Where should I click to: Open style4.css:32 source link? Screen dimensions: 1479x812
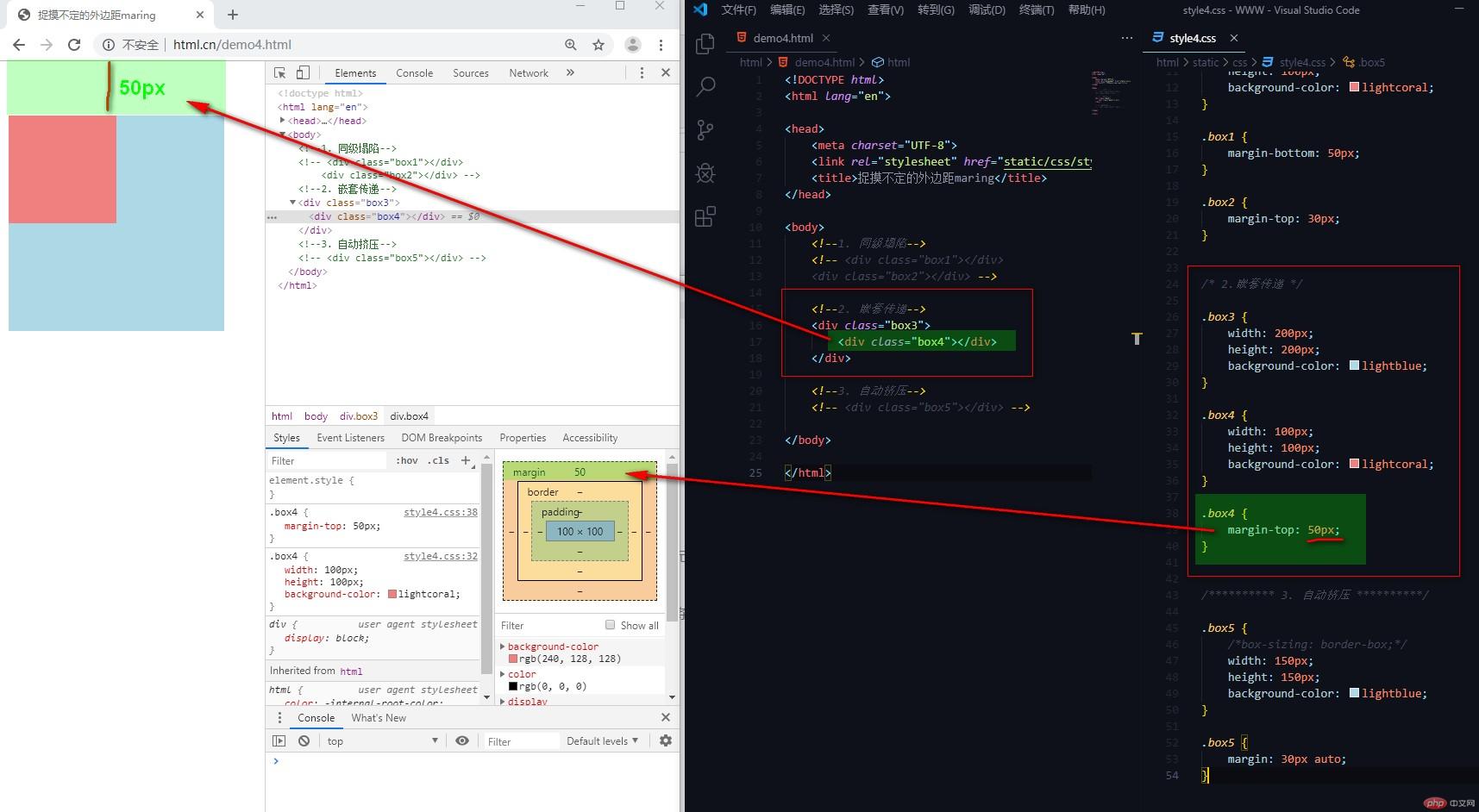point(441,556)
